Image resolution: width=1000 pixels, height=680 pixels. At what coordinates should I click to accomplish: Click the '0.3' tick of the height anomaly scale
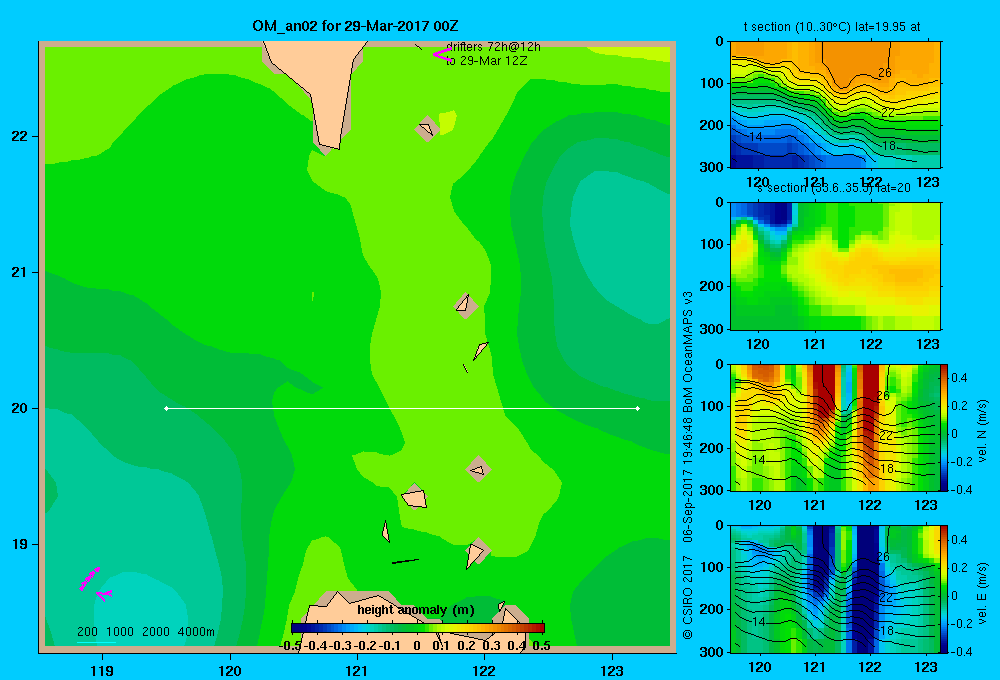(491, 646)
